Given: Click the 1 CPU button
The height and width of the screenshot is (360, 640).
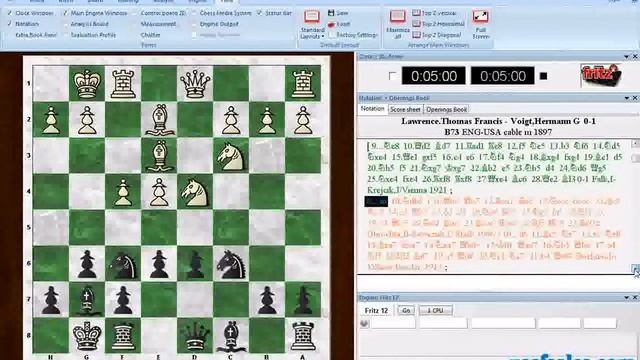Looking at the screenshot, I should click(x=435, y=311).
